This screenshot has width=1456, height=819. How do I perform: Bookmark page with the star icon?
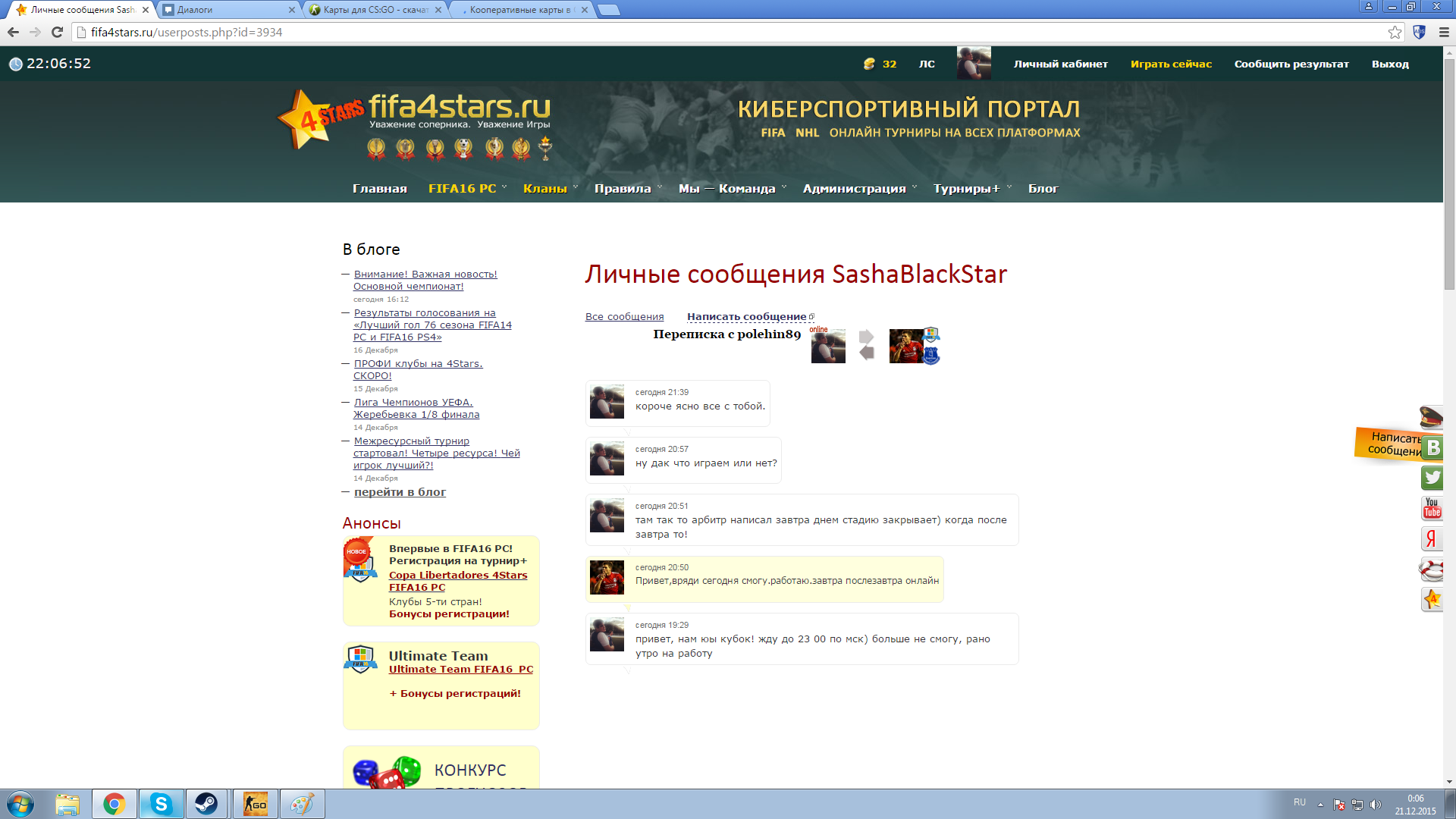1395,32
